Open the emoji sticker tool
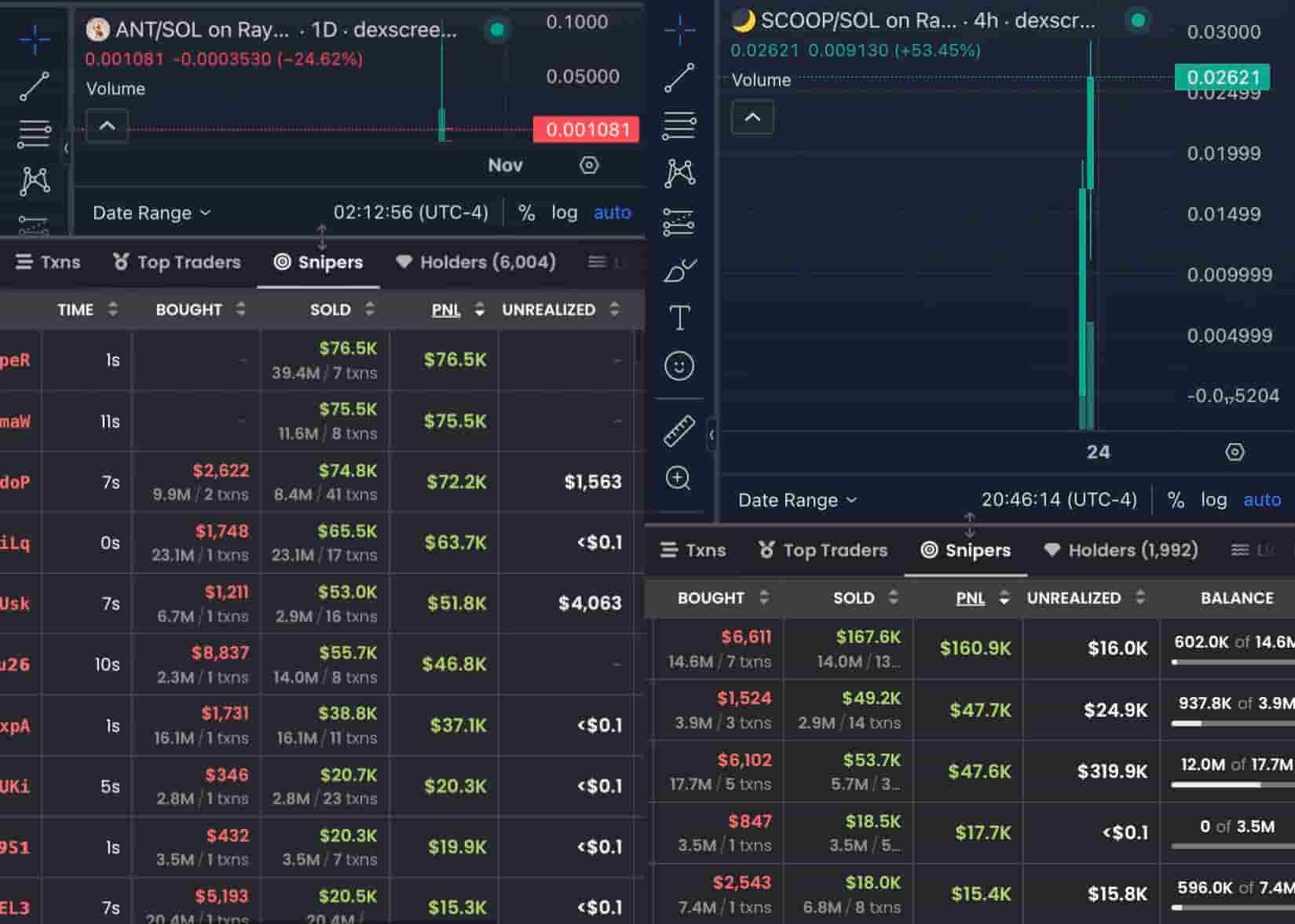The image size is (1295, 924). coord(679,366)
